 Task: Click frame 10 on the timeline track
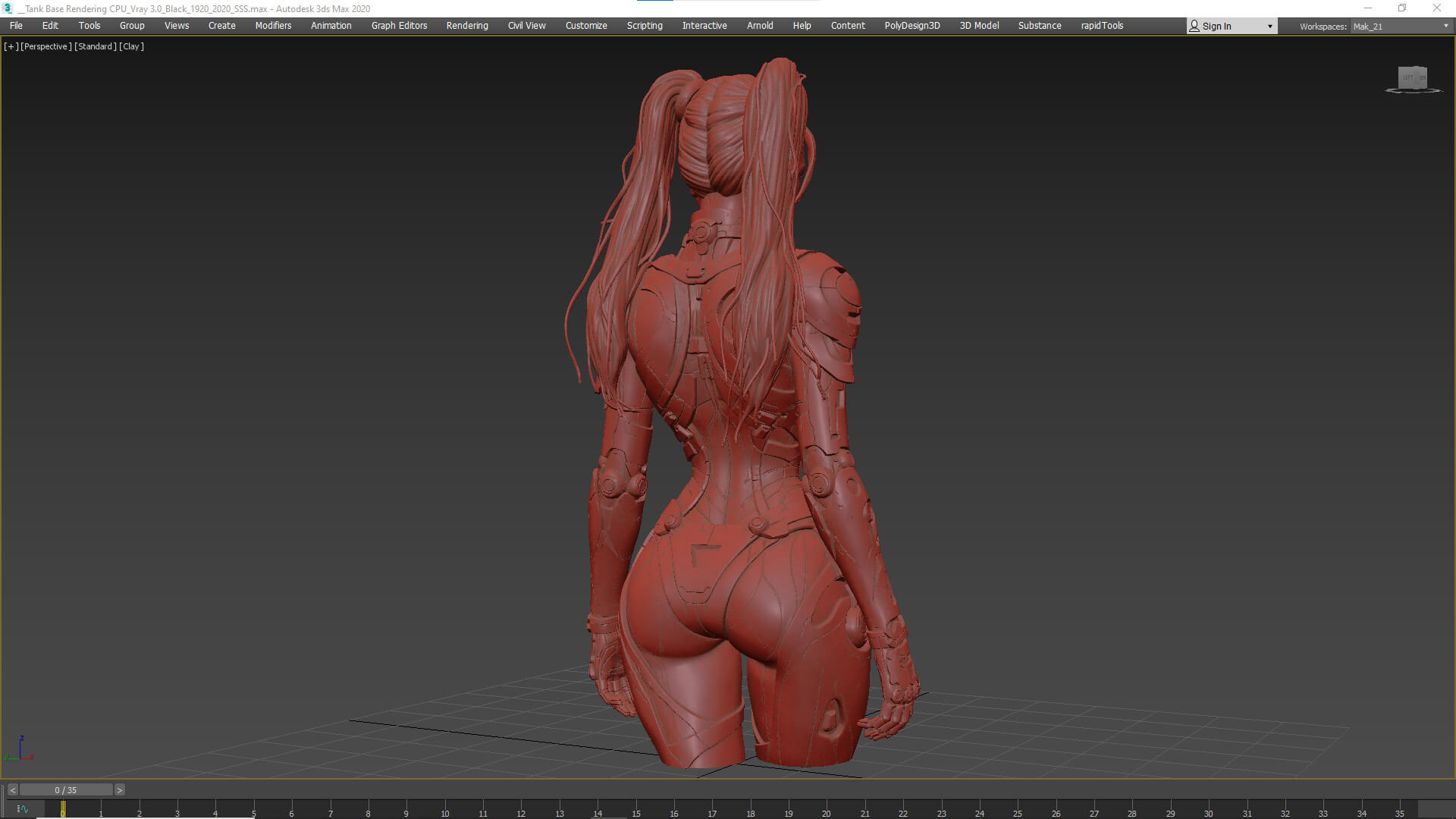tap(444, 809)
